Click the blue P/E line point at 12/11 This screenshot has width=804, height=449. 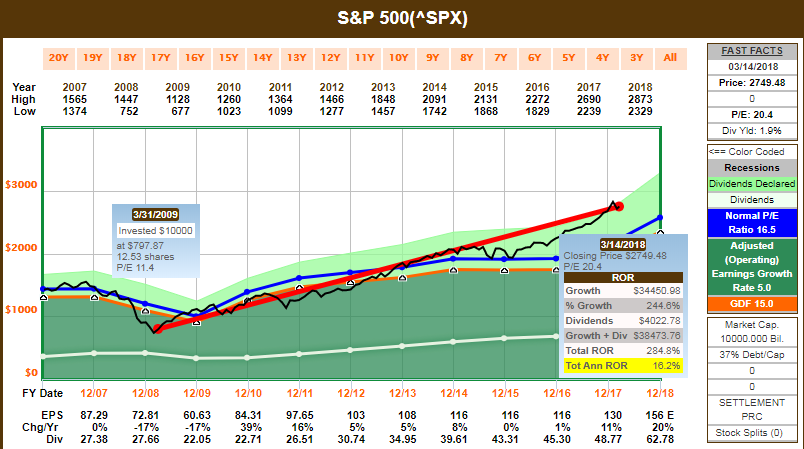click(x=299, y=278)
